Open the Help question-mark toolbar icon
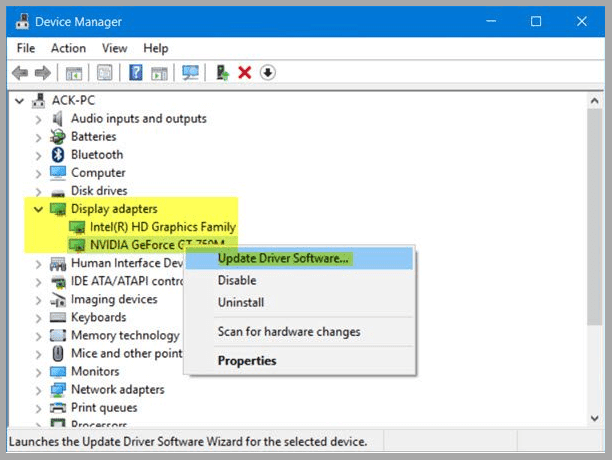The image size is (612, 460). [x=135, y=73]
